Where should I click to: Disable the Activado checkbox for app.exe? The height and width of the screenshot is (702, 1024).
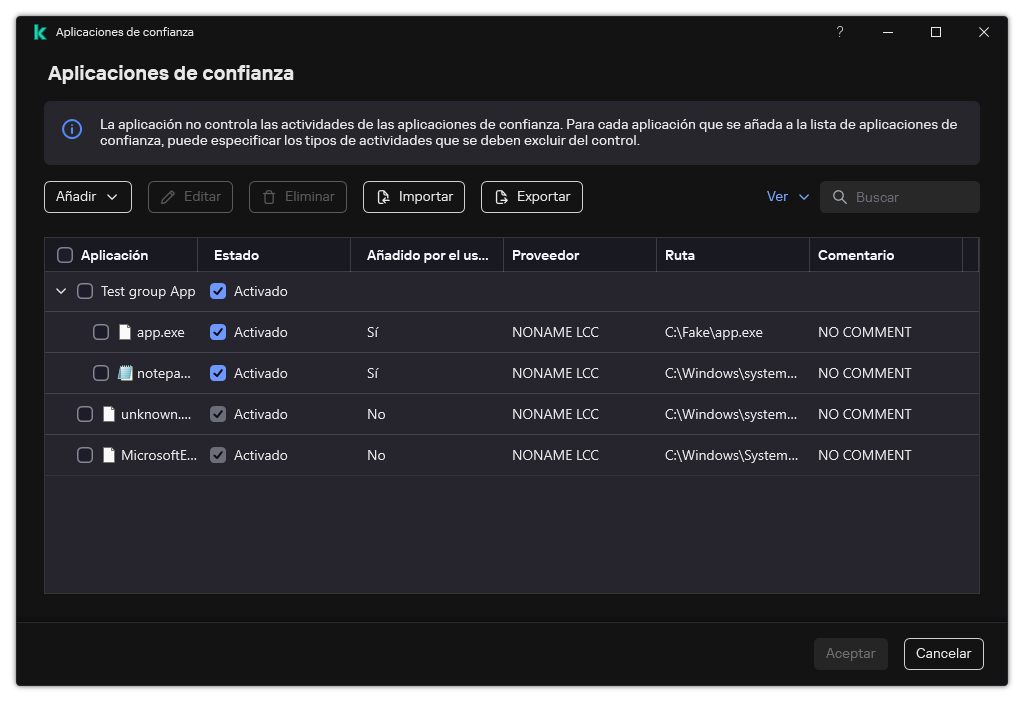(217, 331)
